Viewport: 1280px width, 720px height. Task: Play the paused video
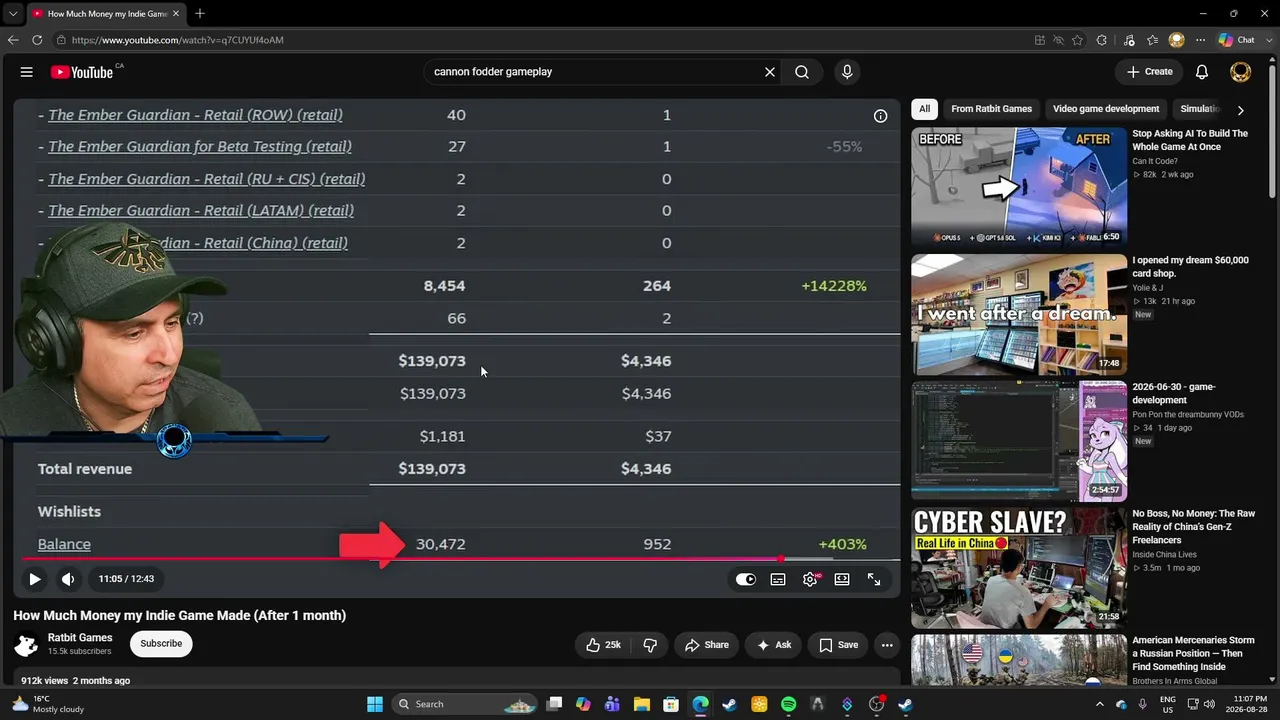pos(34,579)
